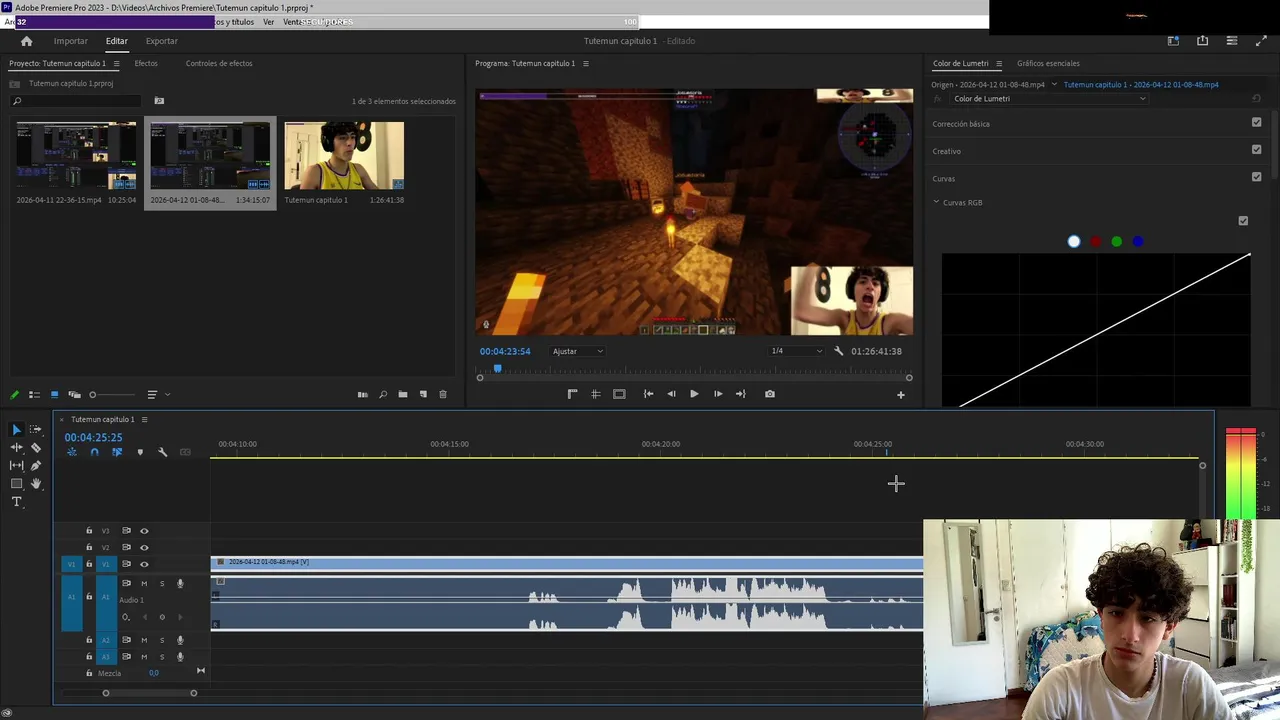Switch to Exportar workspace tab

[161, 41]
